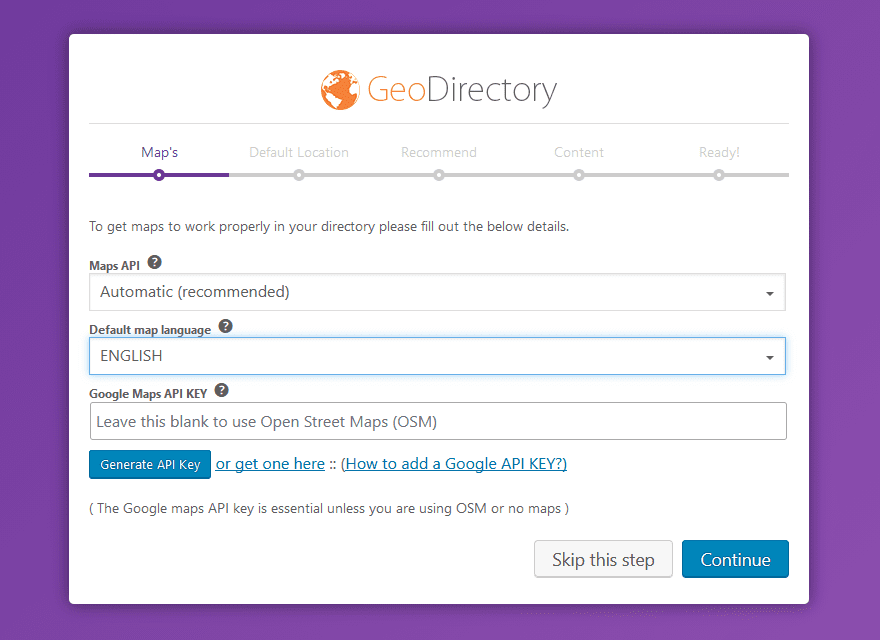880x640 pixels.
Task: Click the Google Maps API KEY input field
Action: [x=438, y=421]
